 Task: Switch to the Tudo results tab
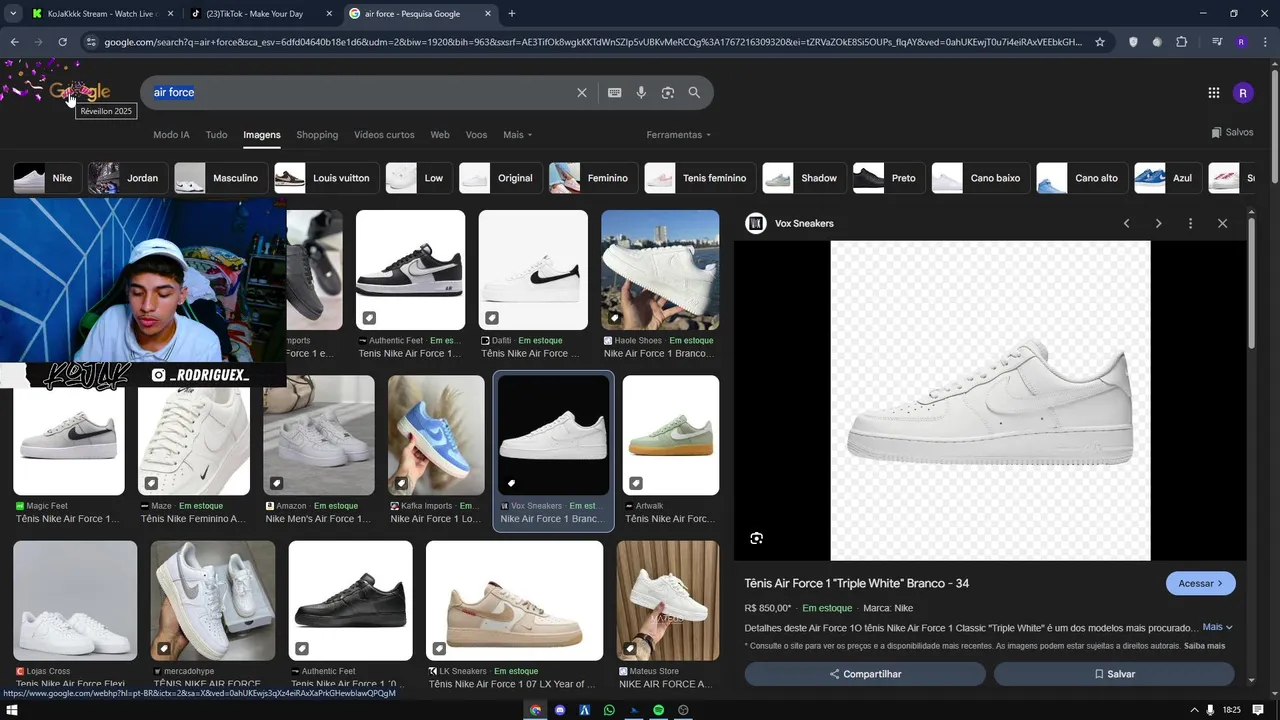tap(216, 135)
